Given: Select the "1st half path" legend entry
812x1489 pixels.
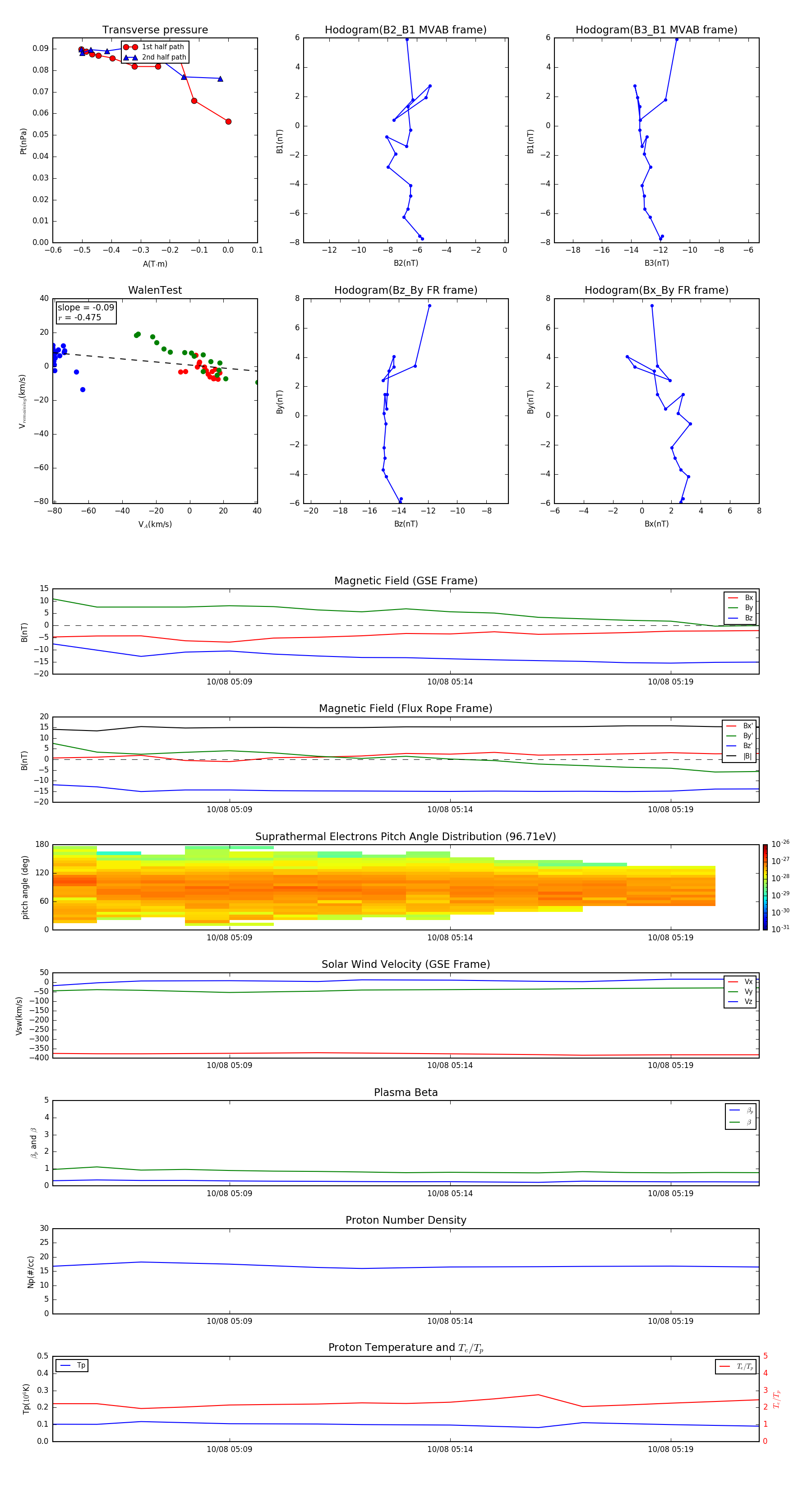Looking at the screenshot, I should tap(154, 47).
